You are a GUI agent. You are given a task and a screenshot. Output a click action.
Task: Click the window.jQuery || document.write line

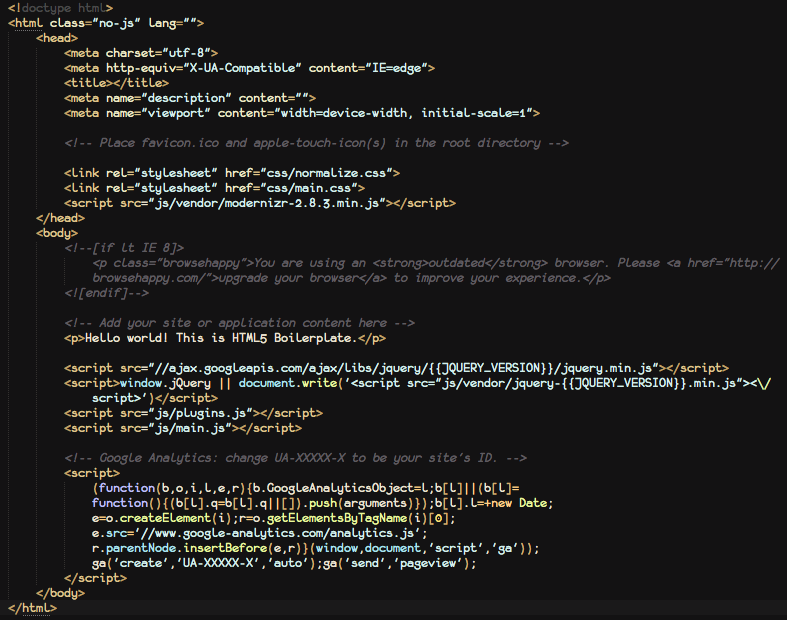click(x=418, y=384)
